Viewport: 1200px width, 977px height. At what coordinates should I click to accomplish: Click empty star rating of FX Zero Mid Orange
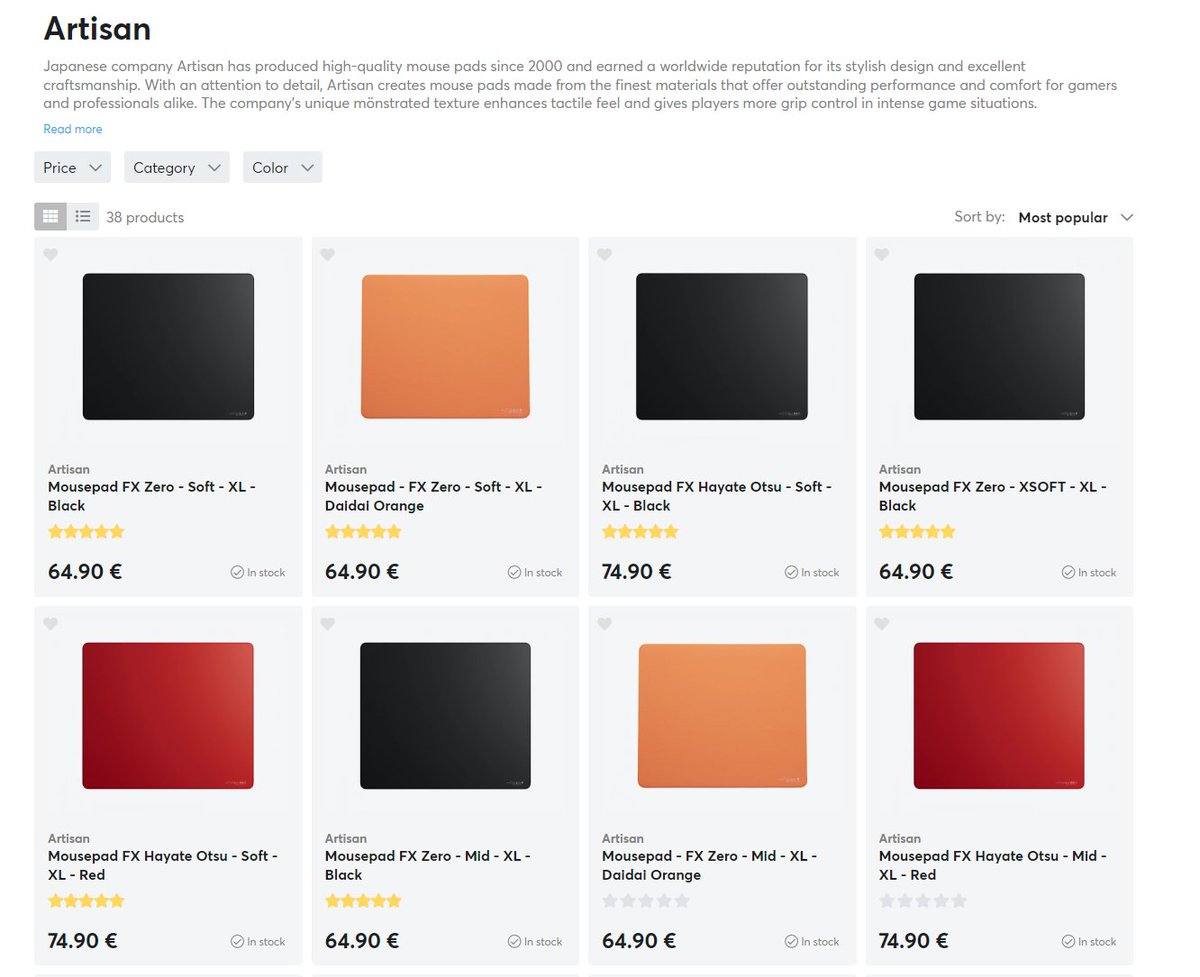(x=646, y=901)
